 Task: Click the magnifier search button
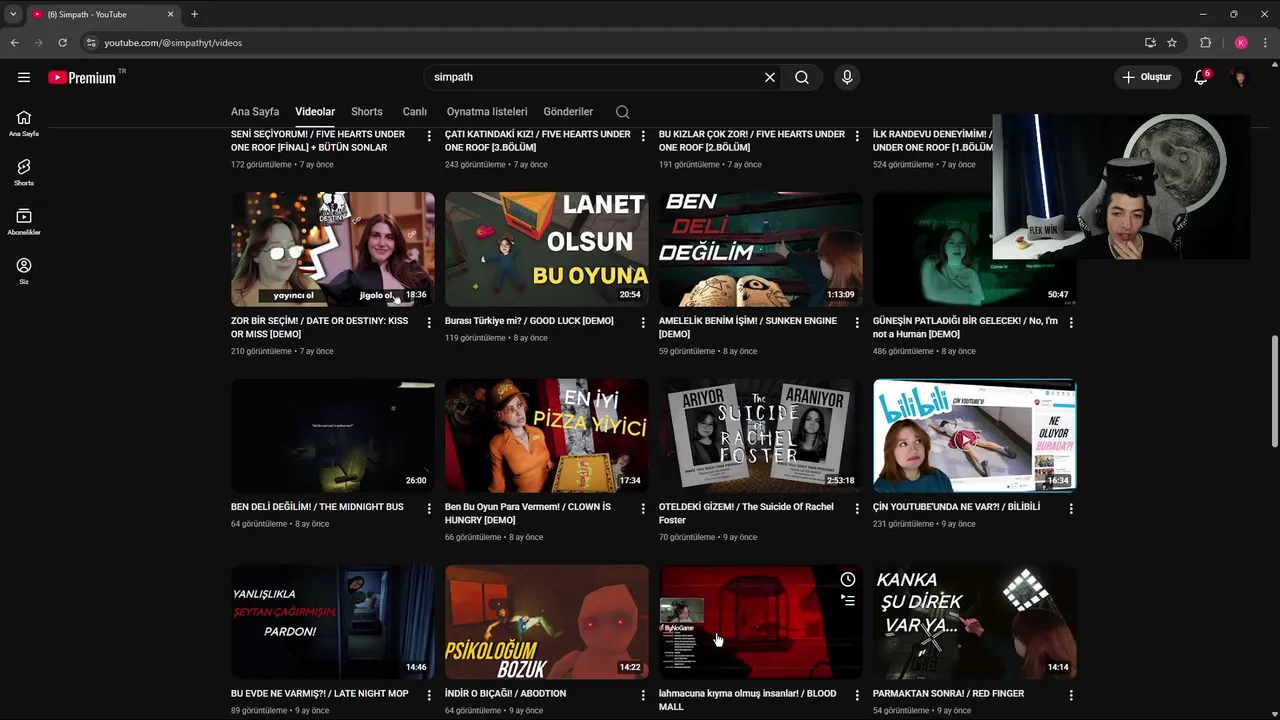coord(802,77)
